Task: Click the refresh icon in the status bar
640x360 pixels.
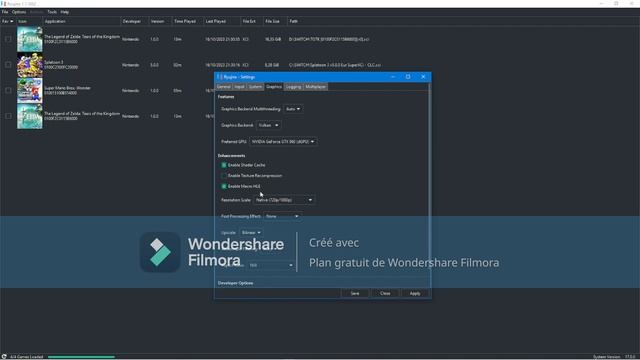Action: coord(4,357)
